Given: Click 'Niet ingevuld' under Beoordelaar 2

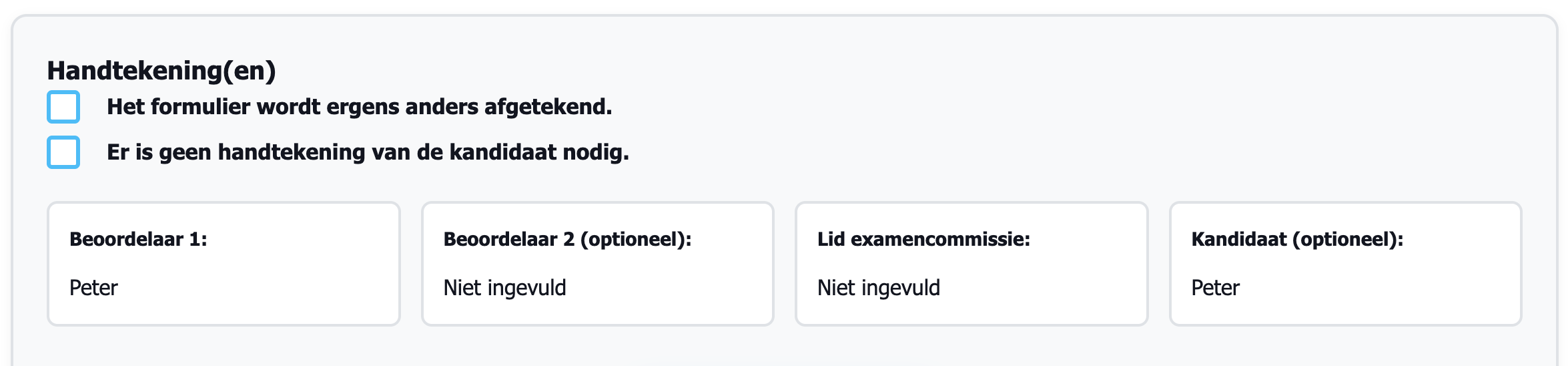Looking at the screenshot, I should [504, 288].
